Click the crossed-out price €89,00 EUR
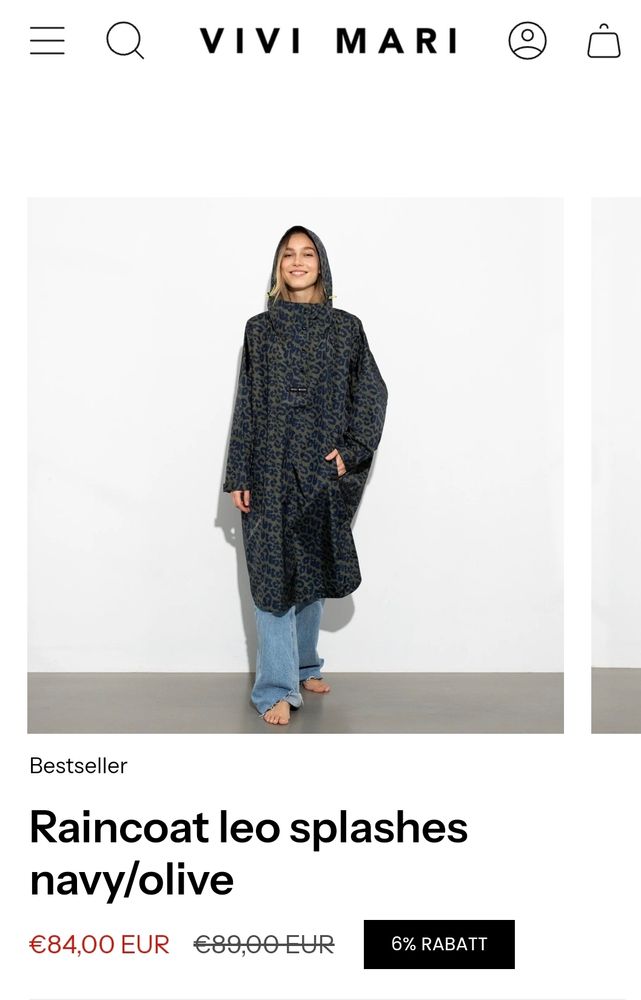Viewport: 641px width, 1000px height. (x=264, y=945)
